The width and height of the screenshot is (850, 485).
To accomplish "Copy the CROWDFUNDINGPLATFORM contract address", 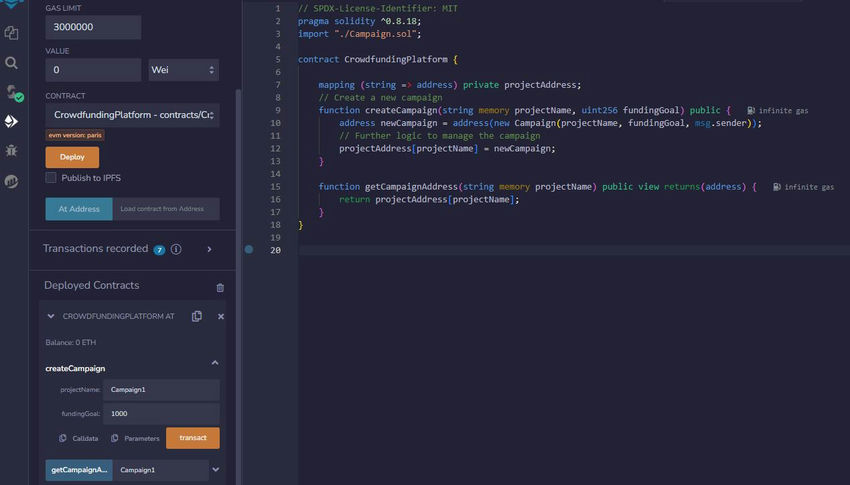I will point(197,316).
